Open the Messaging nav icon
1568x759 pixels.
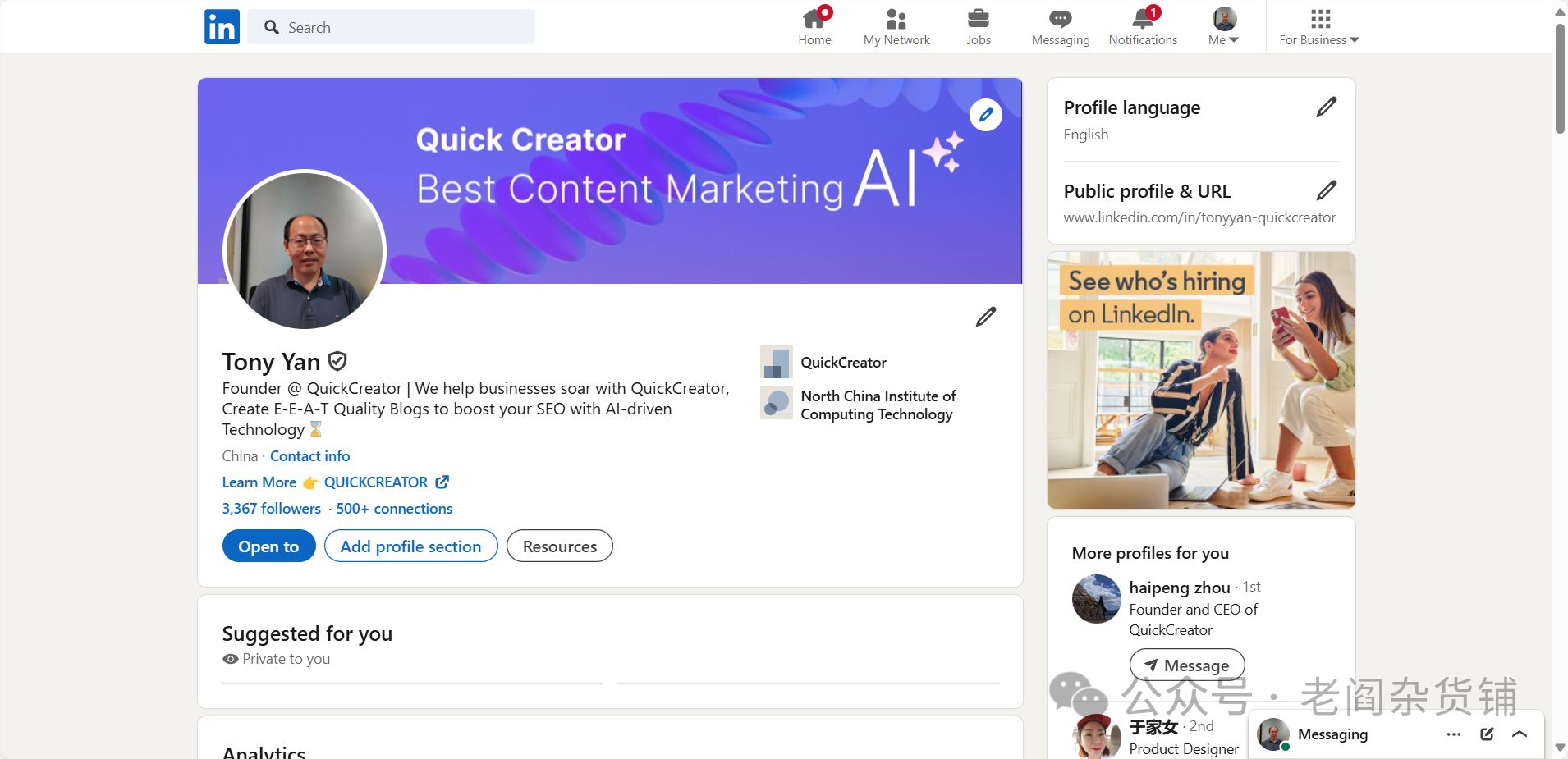(x=1061, y=19)
